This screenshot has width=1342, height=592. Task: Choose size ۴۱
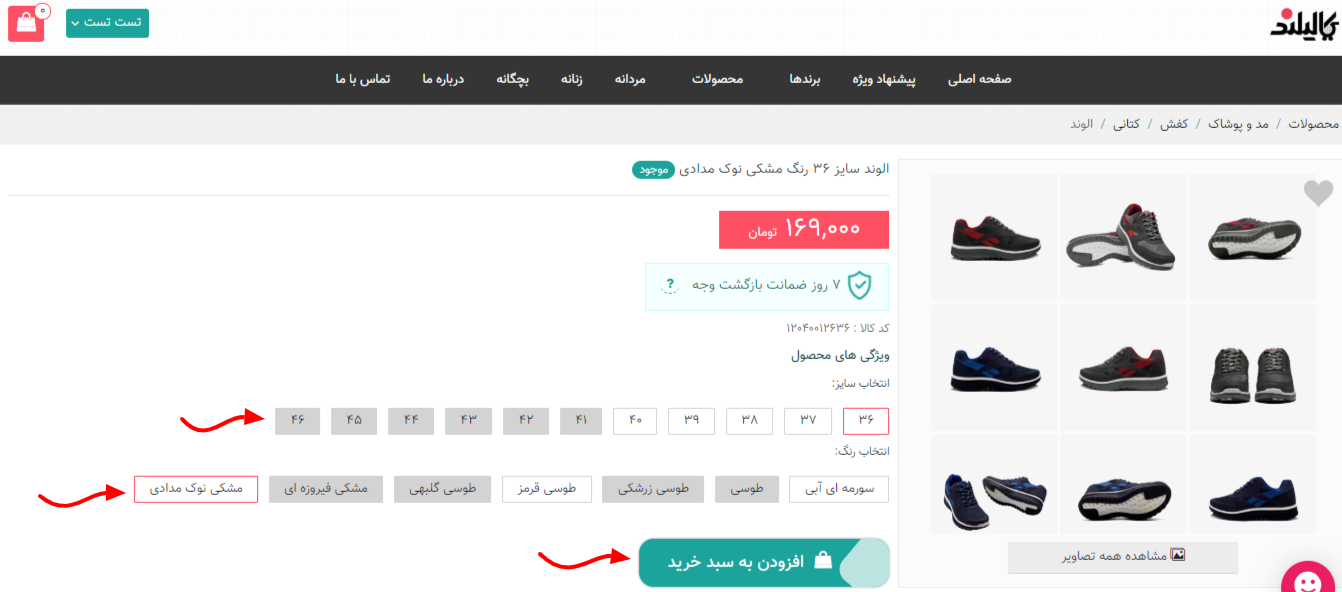coord(582,421)
